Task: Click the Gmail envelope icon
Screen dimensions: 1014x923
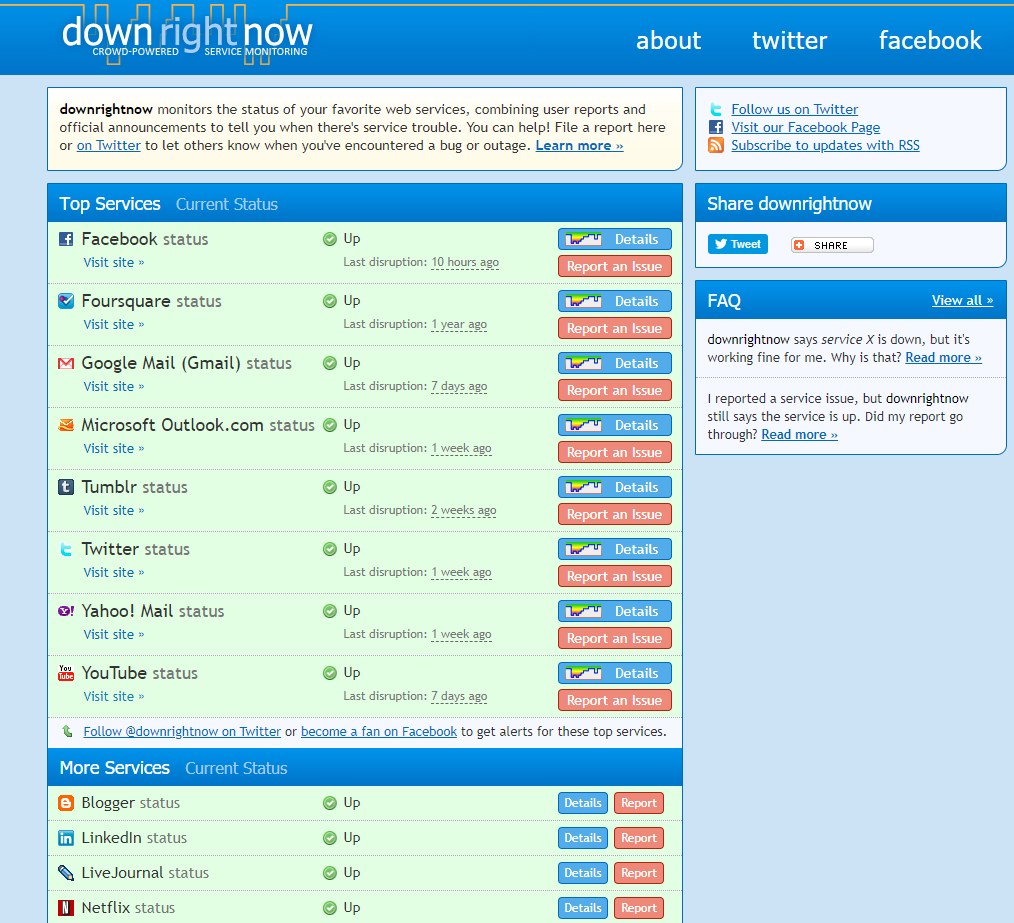Action: (x=66, y=364)
